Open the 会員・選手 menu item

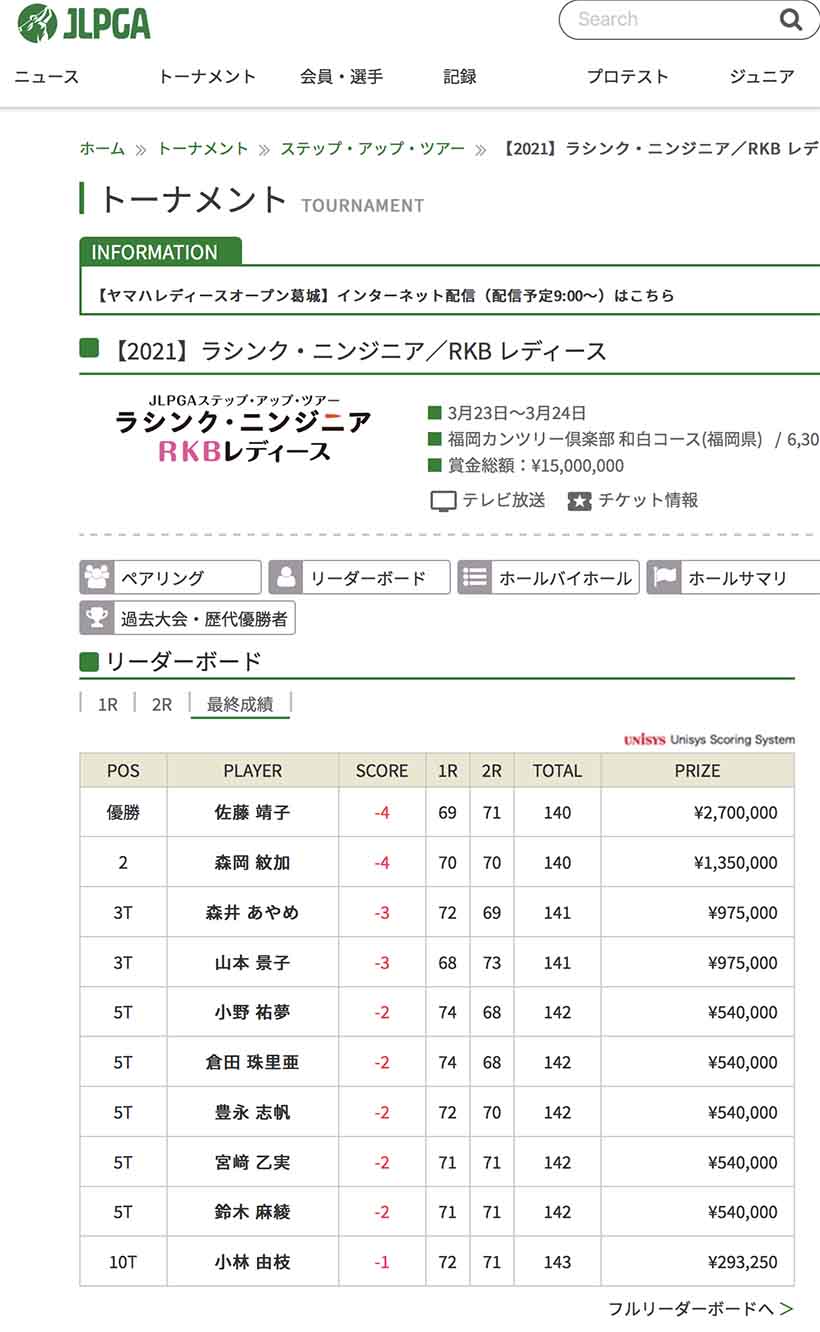tap(341, 77)
